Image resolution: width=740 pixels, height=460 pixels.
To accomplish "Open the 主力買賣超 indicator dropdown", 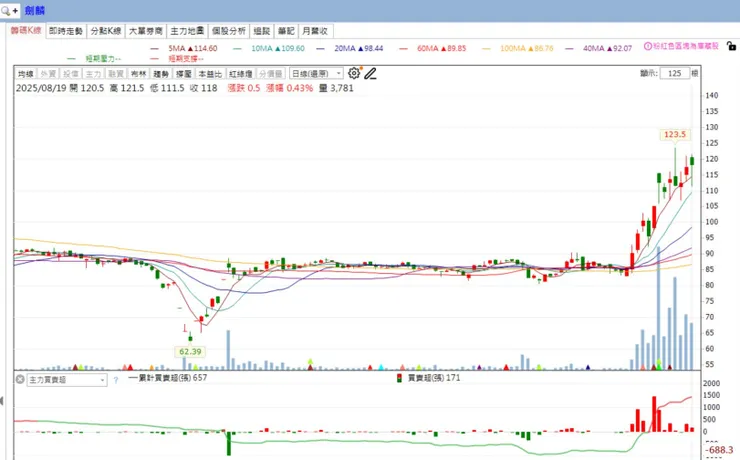I will 67,380.
